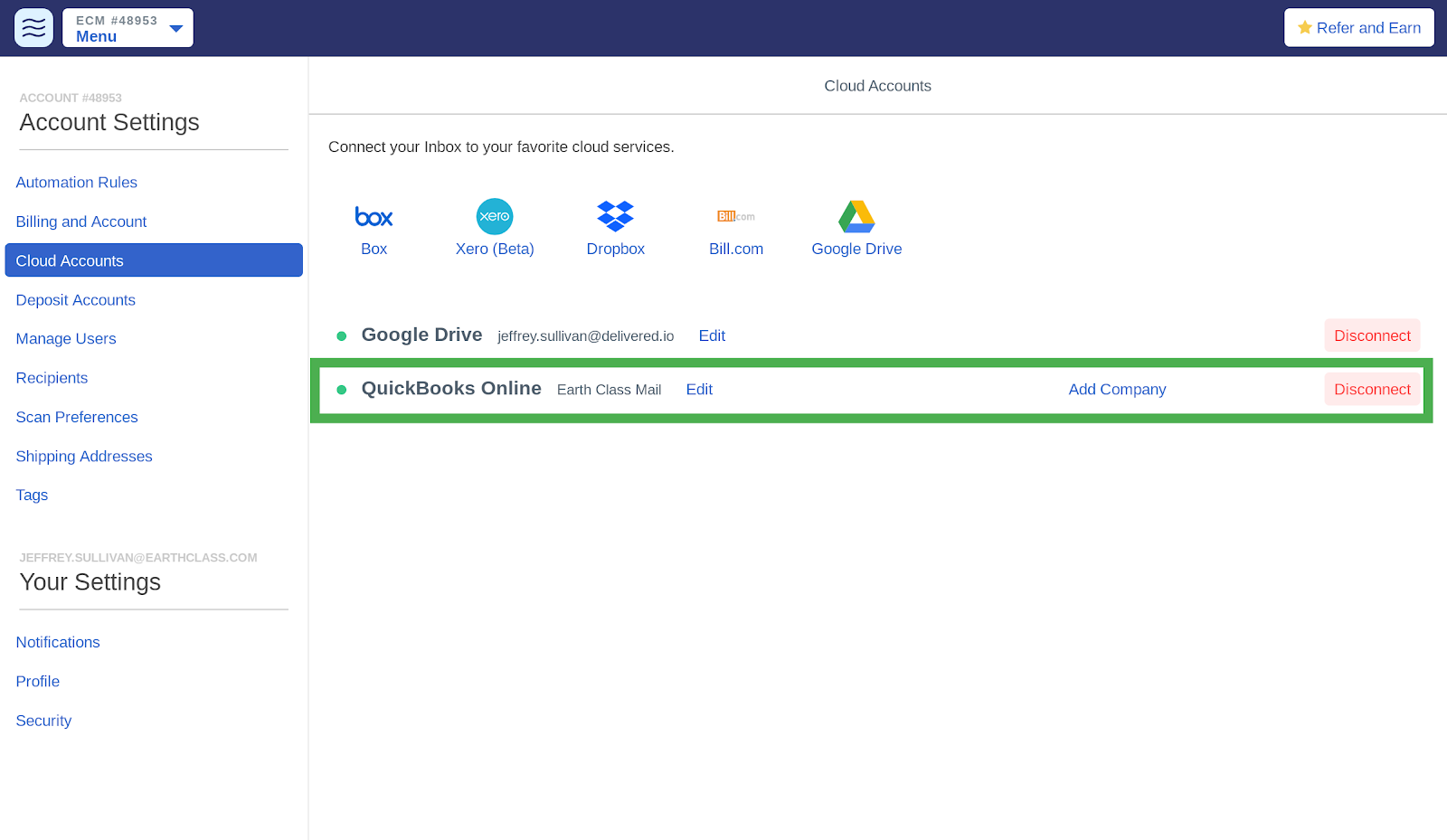This screenshot has width=1447, height=840.
Task: Click the Google Drive logo icon
Action: [856, 216]
